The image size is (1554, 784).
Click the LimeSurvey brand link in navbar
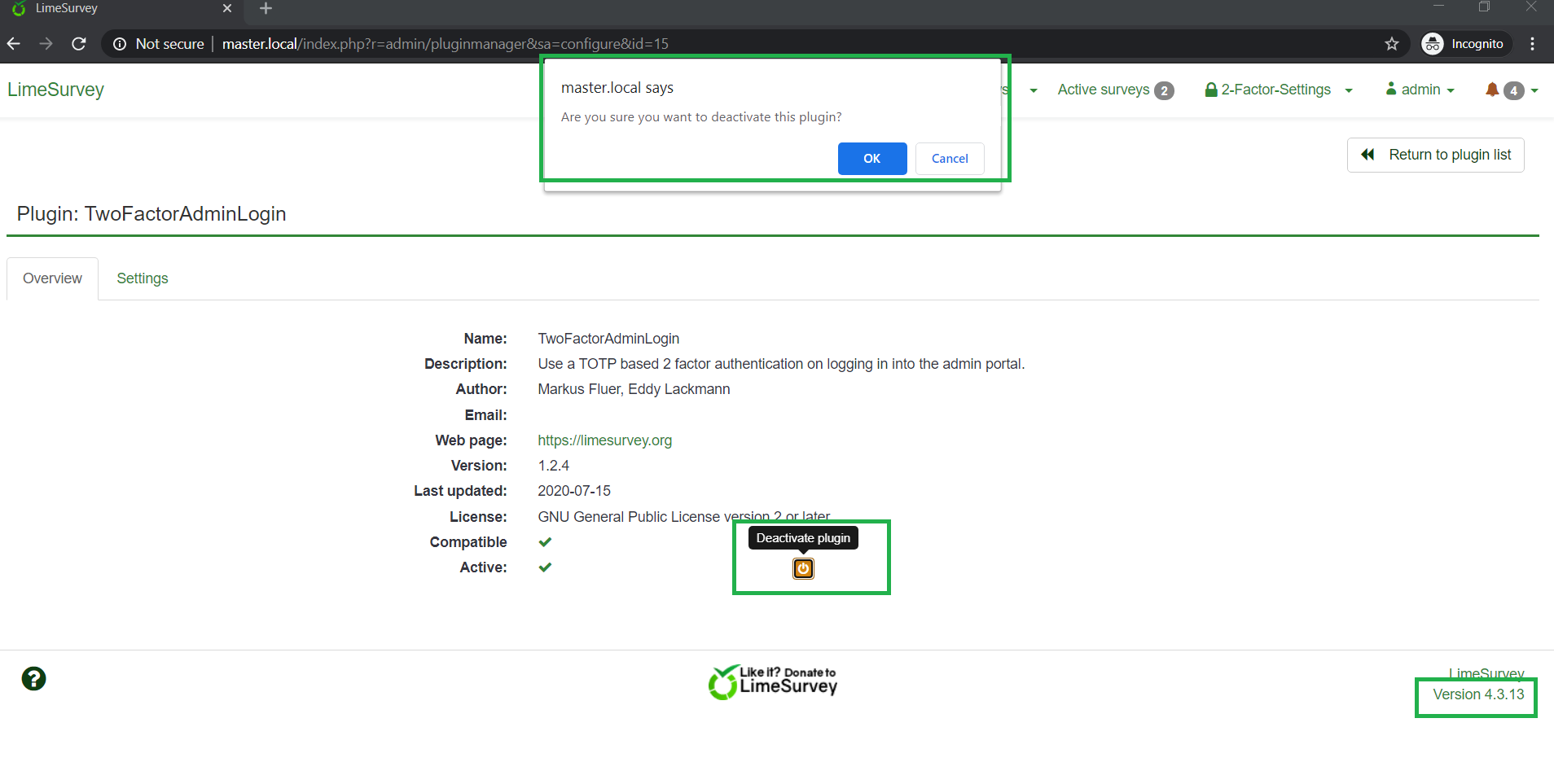pos(56,90)
